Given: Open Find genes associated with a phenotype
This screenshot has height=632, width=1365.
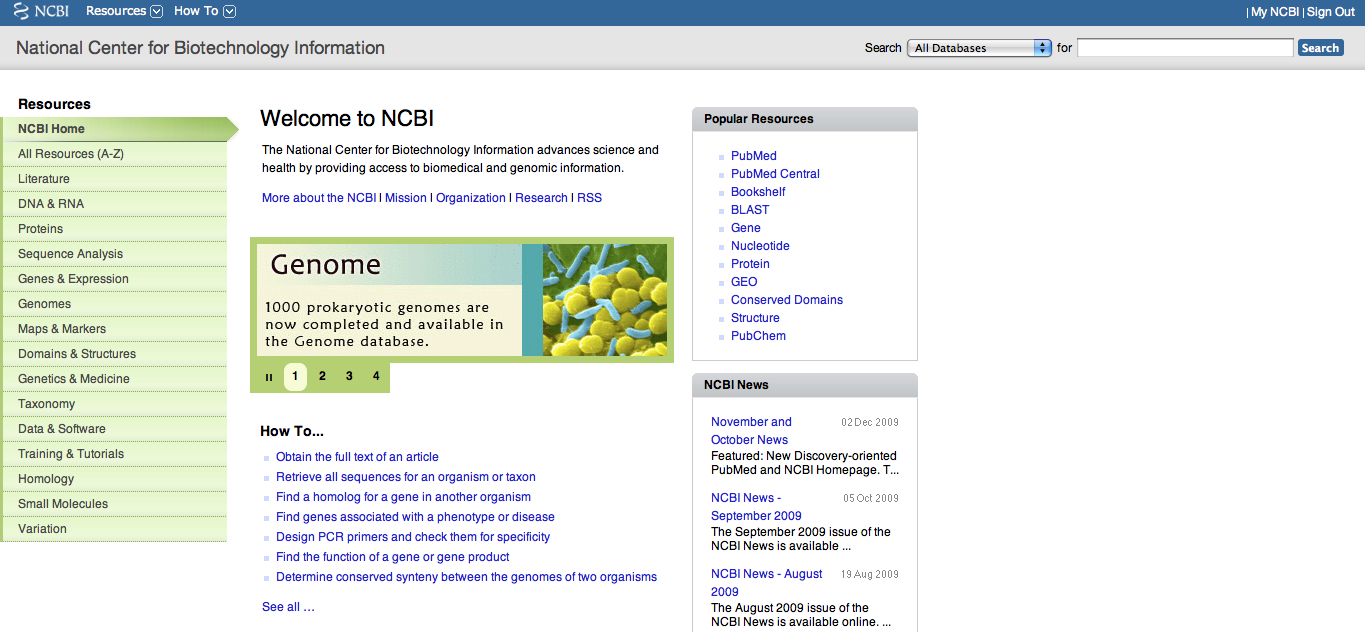Looking at the screenshot, I should click(x=415, y=517).
